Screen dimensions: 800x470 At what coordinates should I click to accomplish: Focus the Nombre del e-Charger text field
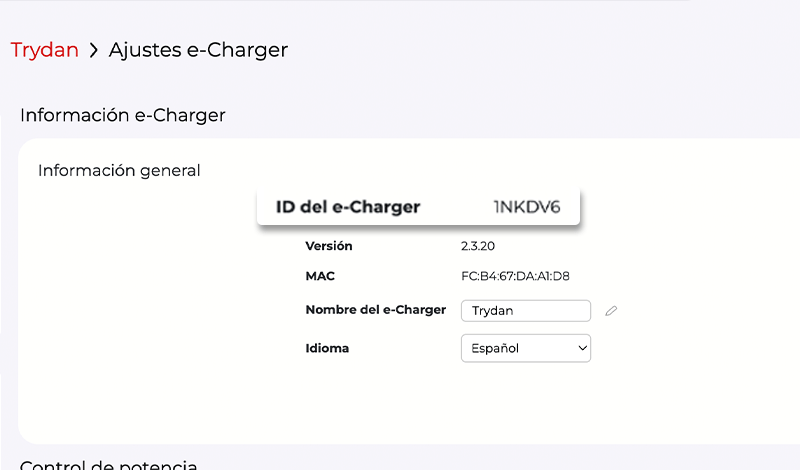coord(525,311)
